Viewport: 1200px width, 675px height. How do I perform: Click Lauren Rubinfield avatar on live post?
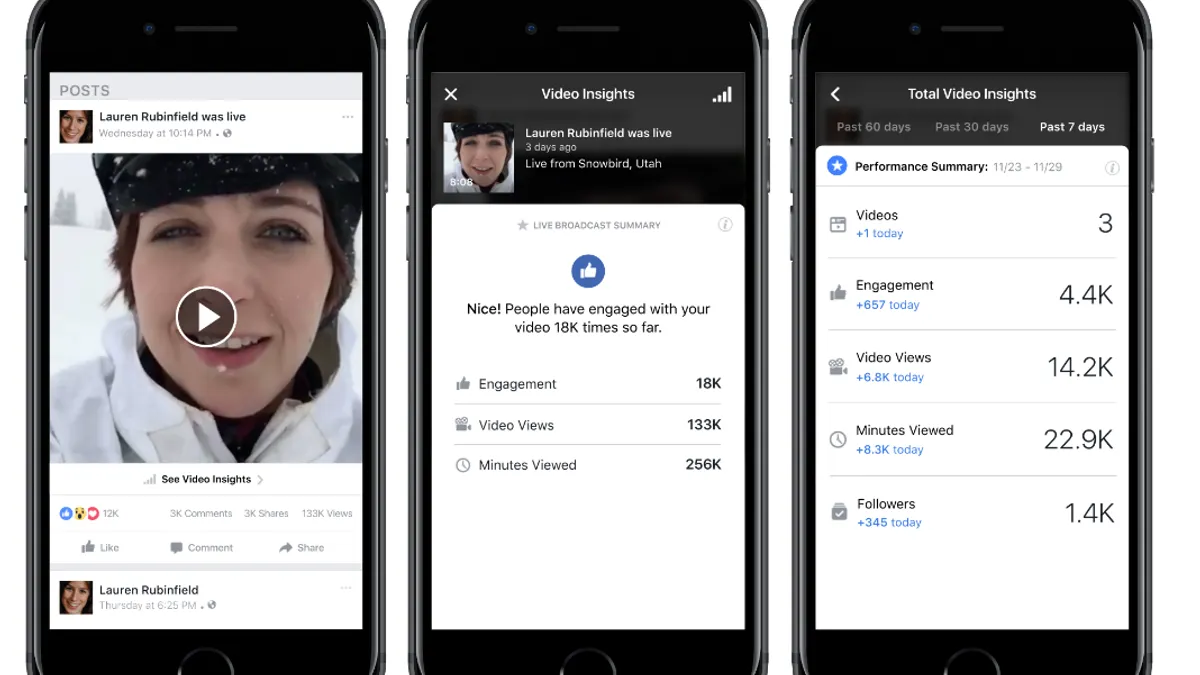[x=75, y=126]
